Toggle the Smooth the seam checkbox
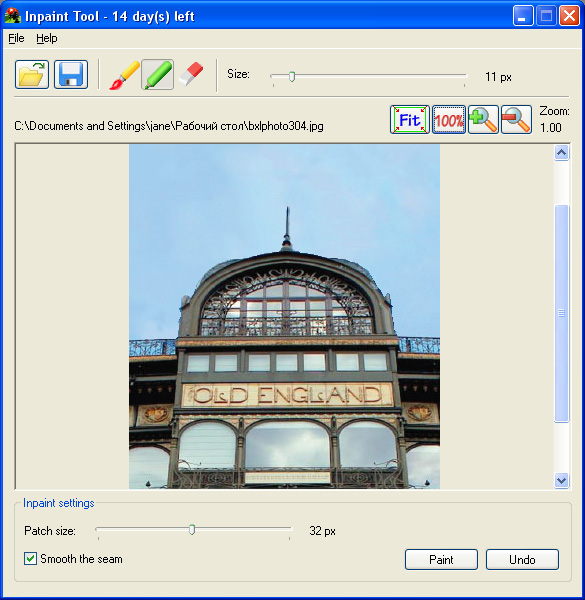 (x=31, y=559)
